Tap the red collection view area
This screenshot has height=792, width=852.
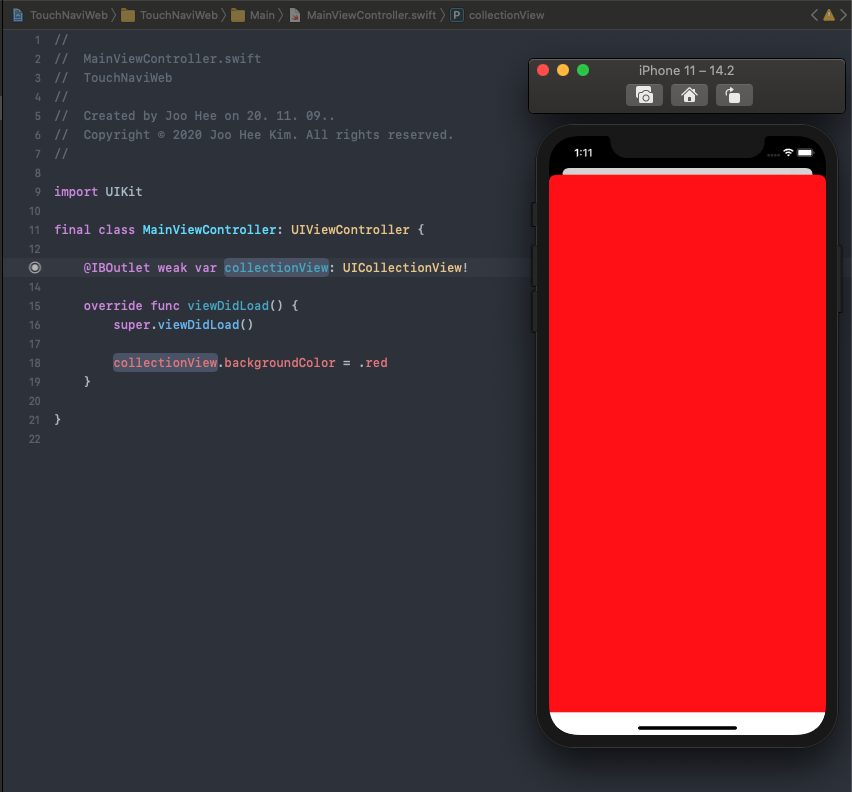pyautogui.click(x=687, y=440)
